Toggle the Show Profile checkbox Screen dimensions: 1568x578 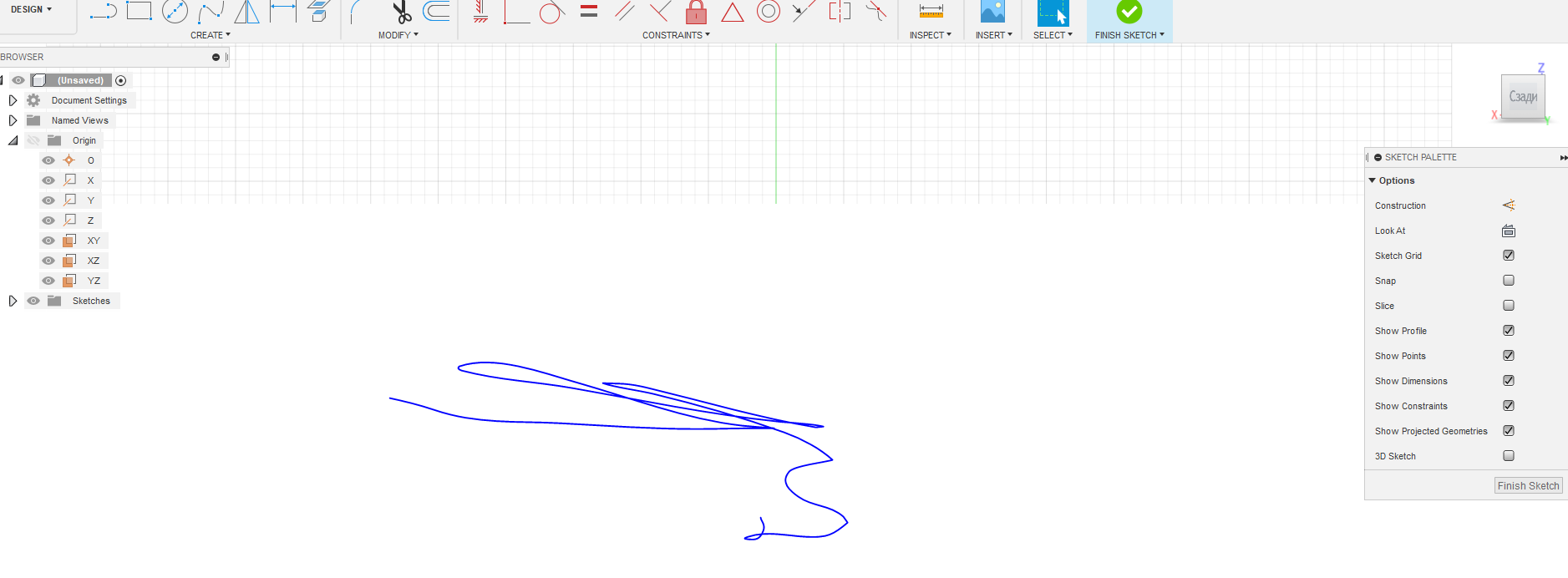tap(1509, 331)
